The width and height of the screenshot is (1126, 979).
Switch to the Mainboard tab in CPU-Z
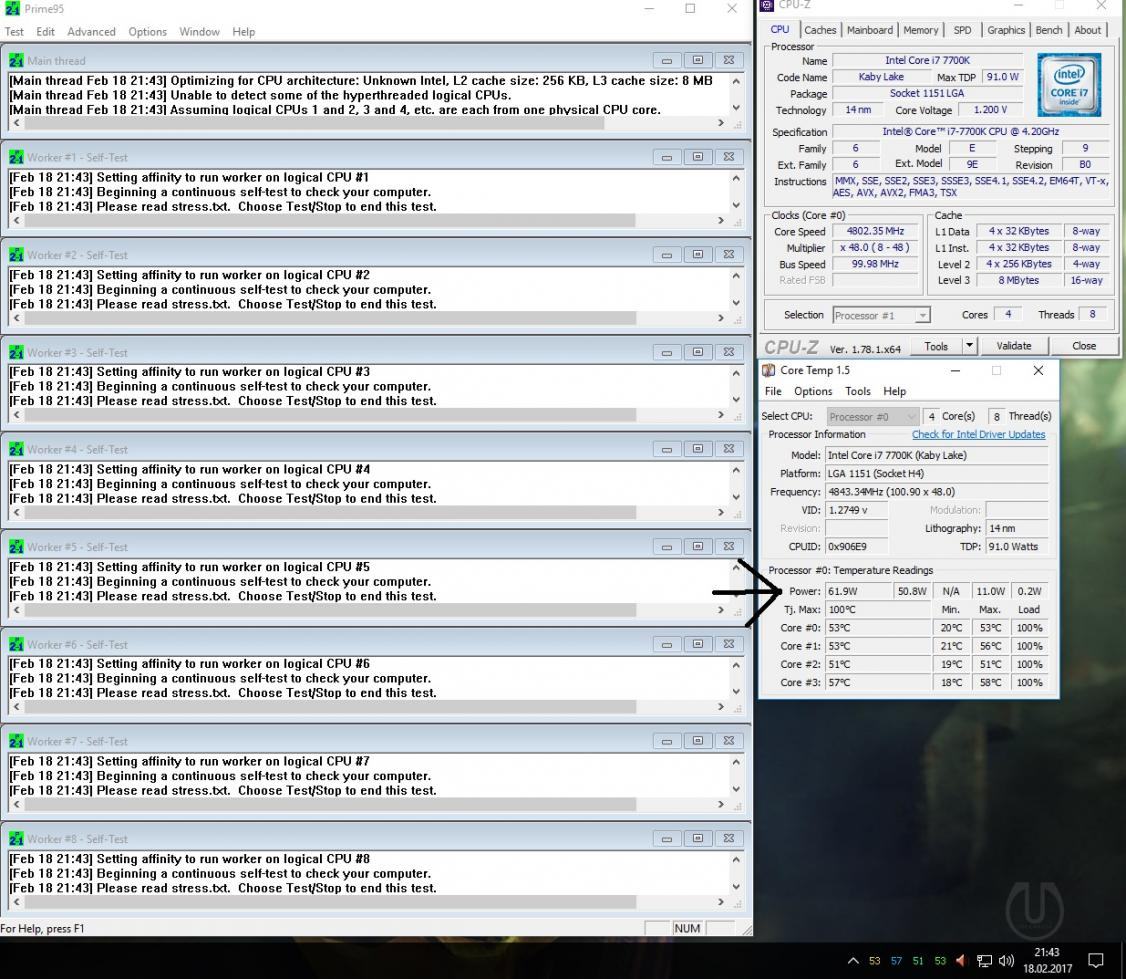pos(870,29)
